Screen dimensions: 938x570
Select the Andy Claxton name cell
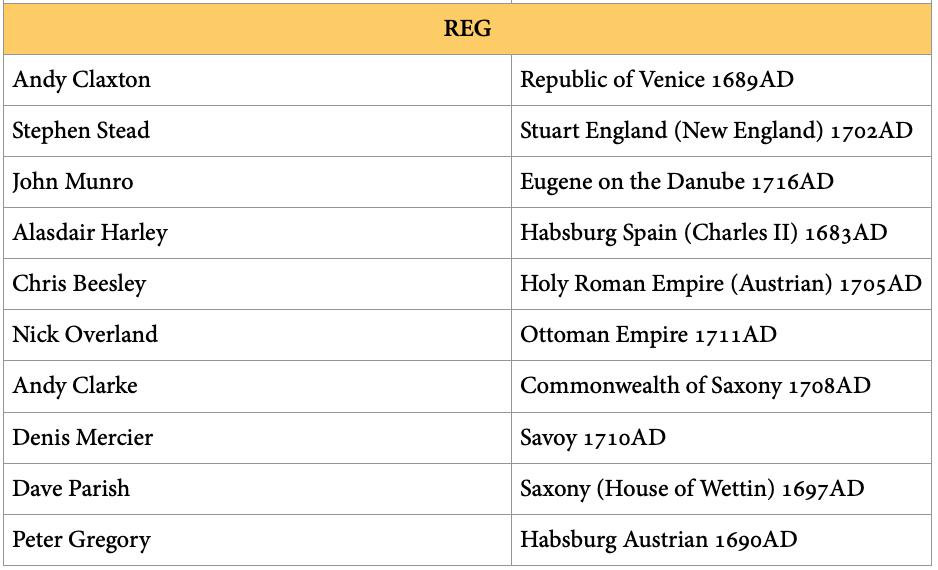(82, 80)
